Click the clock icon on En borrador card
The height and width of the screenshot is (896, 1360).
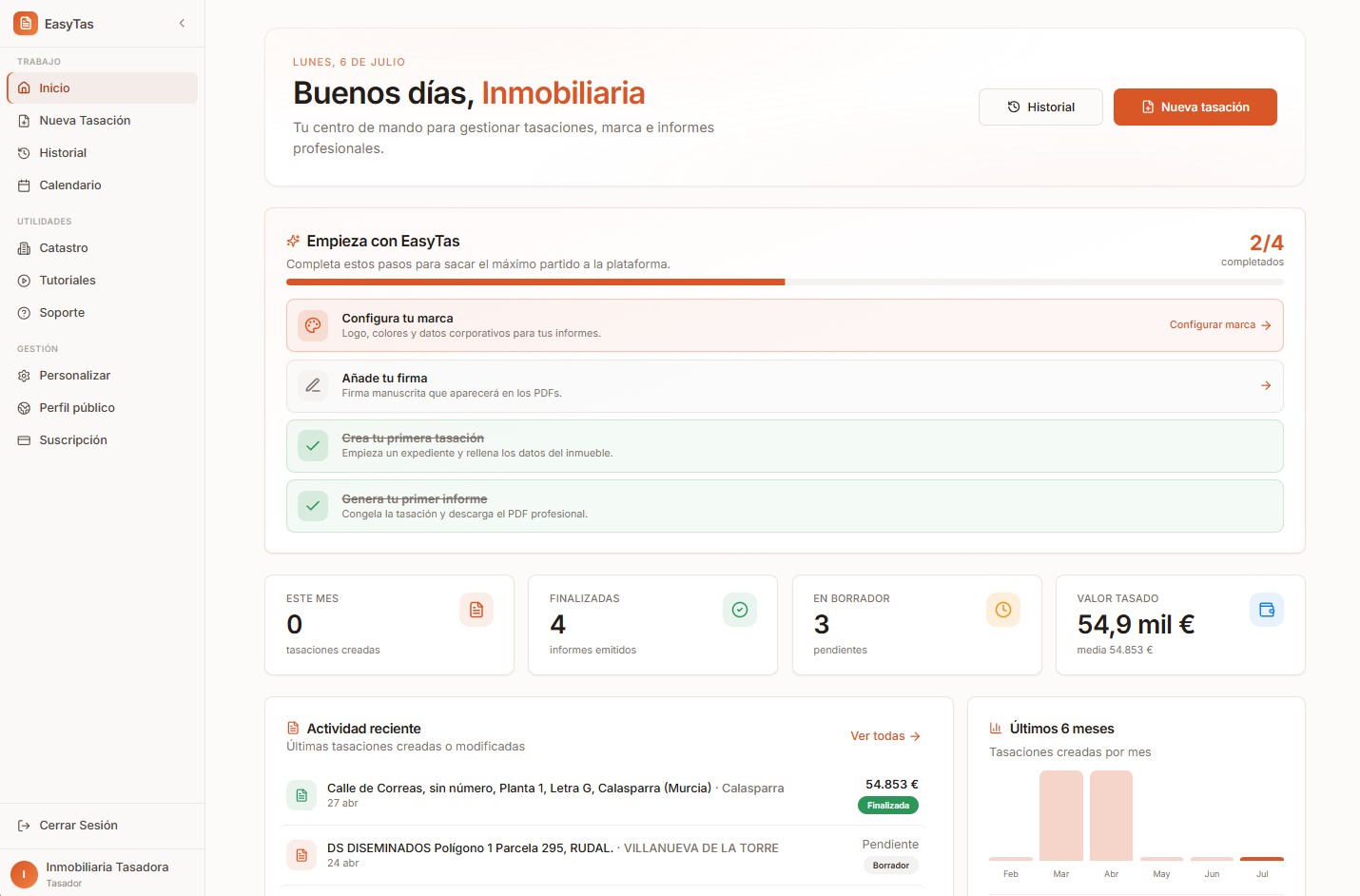coord(1003,610)
